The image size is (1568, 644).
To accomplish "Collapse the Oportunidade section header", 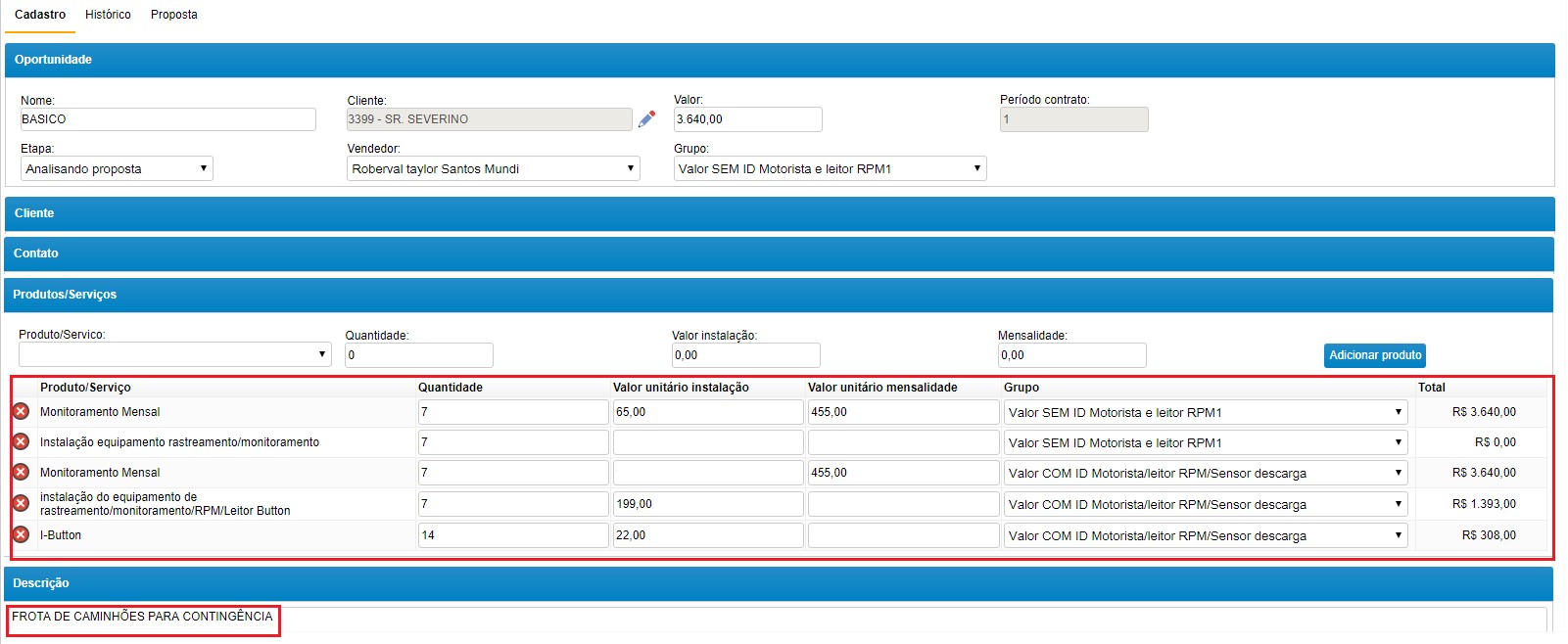I will coord(780,60).
